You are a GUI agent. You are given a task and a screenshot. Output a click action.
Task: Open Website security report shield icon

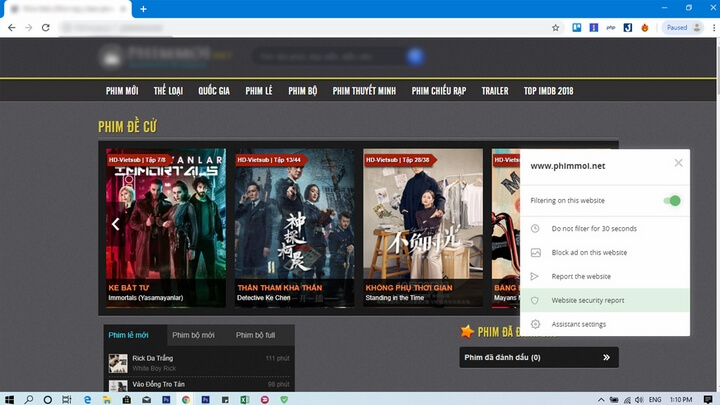click(x=535, y=300)
